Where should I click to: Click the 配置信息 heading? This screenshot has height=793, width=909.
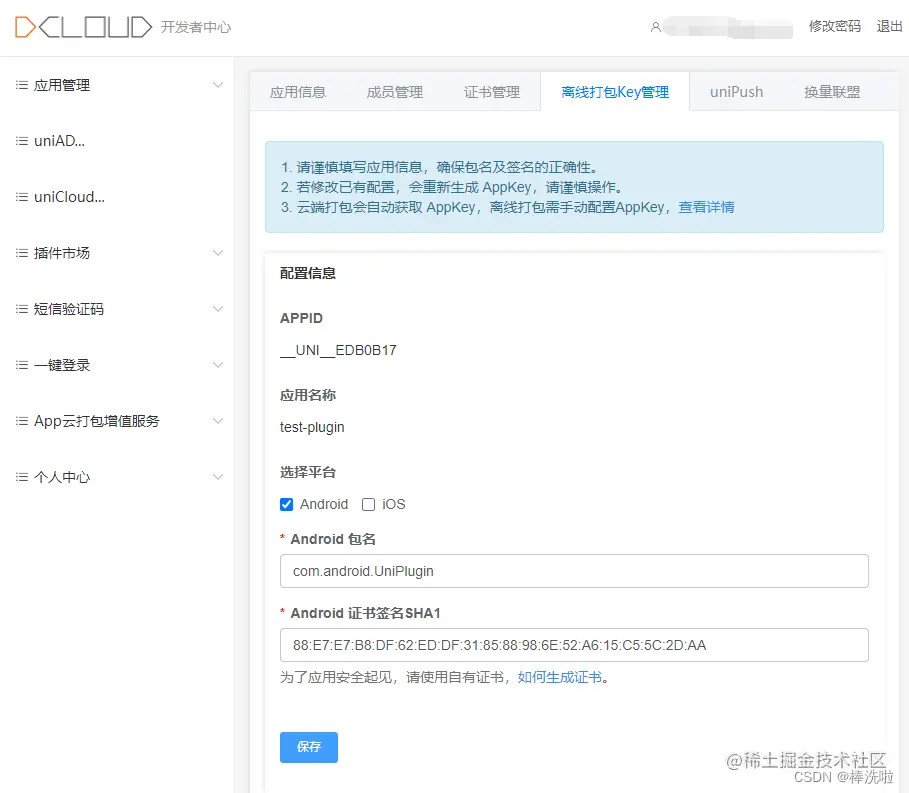(308, 273)
